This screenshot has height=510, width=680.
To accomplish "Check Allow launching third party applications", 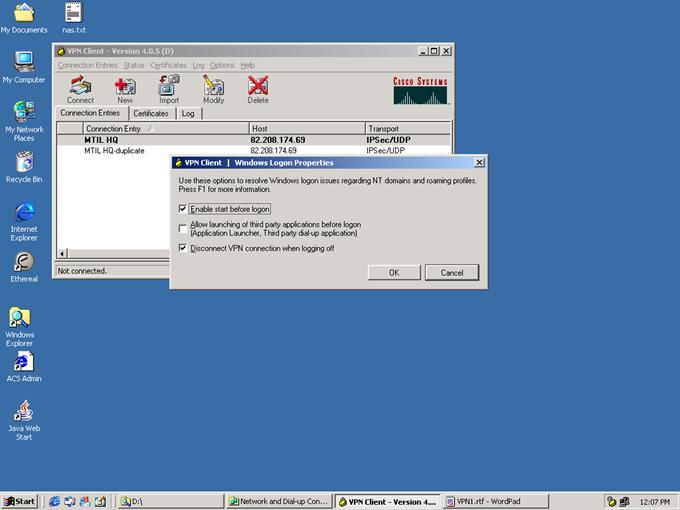I will click(x=183, y=229).
